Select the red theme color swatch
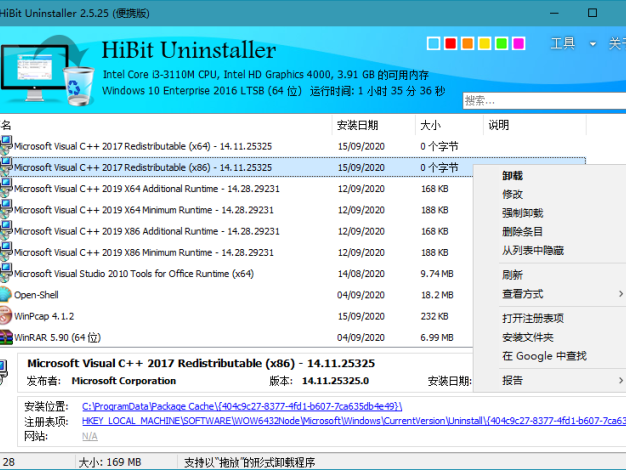Screen dimensions: 626x470 point(450,43)
